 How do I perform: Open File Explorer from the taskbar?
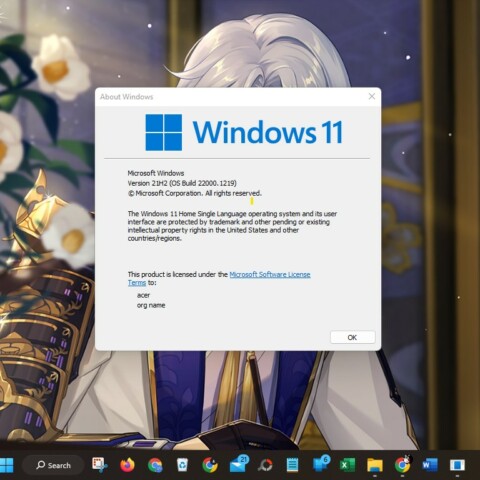pyautogui.click(x=375, y=465)
